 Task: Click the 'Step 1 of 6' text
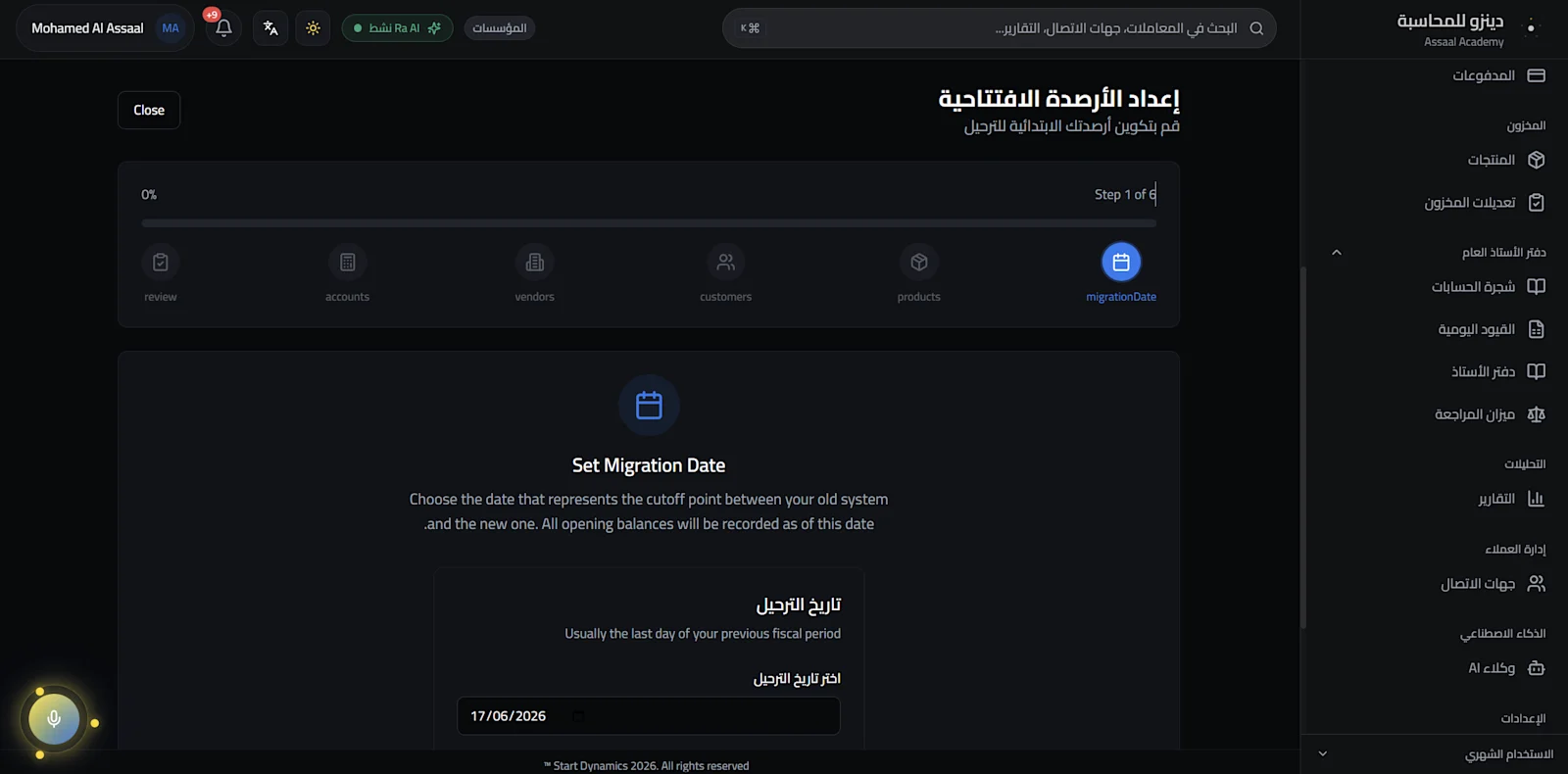1125,194
